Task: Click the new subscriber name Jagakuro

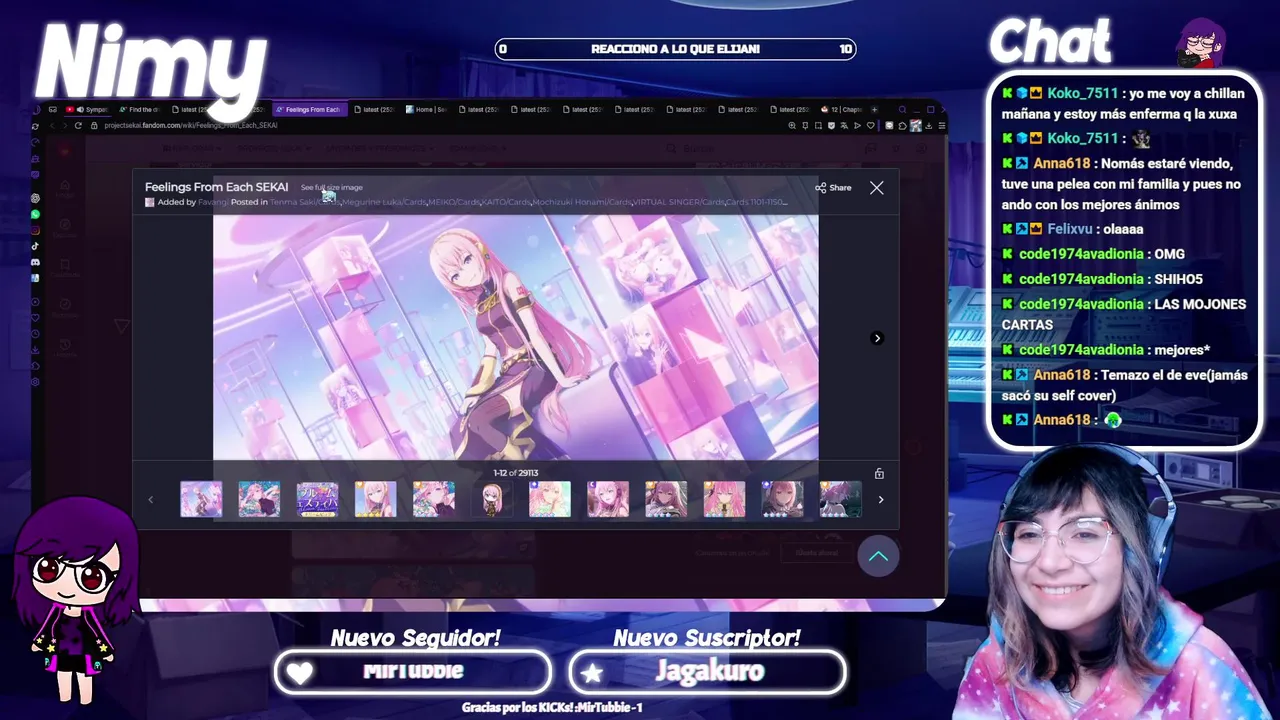Action: pos(709,671)
